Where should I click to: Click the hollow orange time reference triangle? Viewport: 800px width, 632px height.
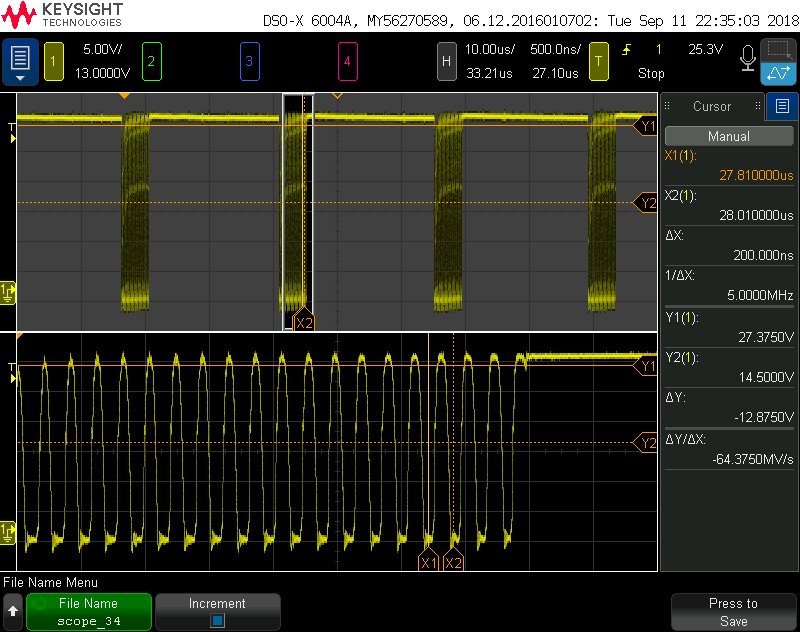(337, 96)
